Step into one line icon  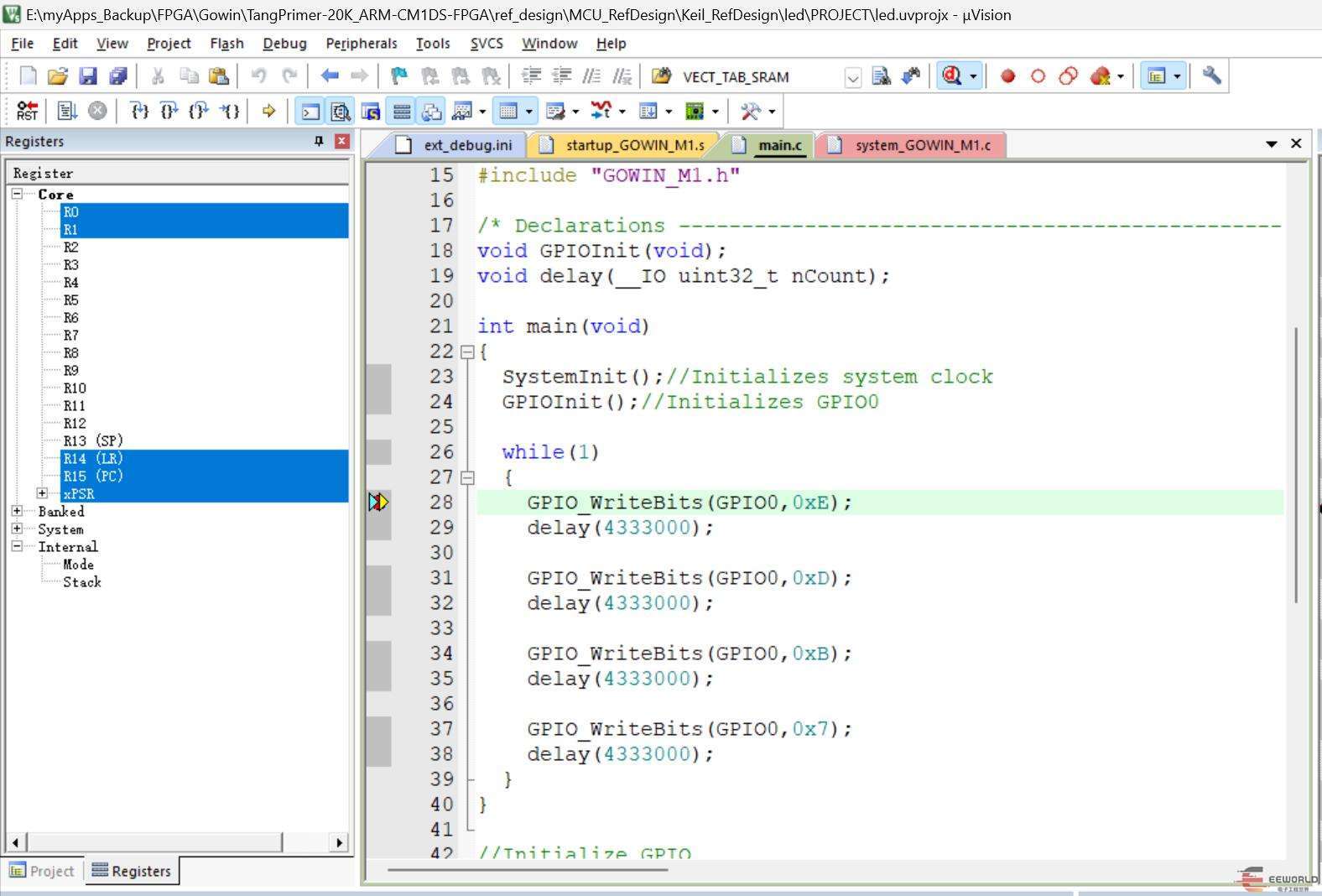[140, 111]
